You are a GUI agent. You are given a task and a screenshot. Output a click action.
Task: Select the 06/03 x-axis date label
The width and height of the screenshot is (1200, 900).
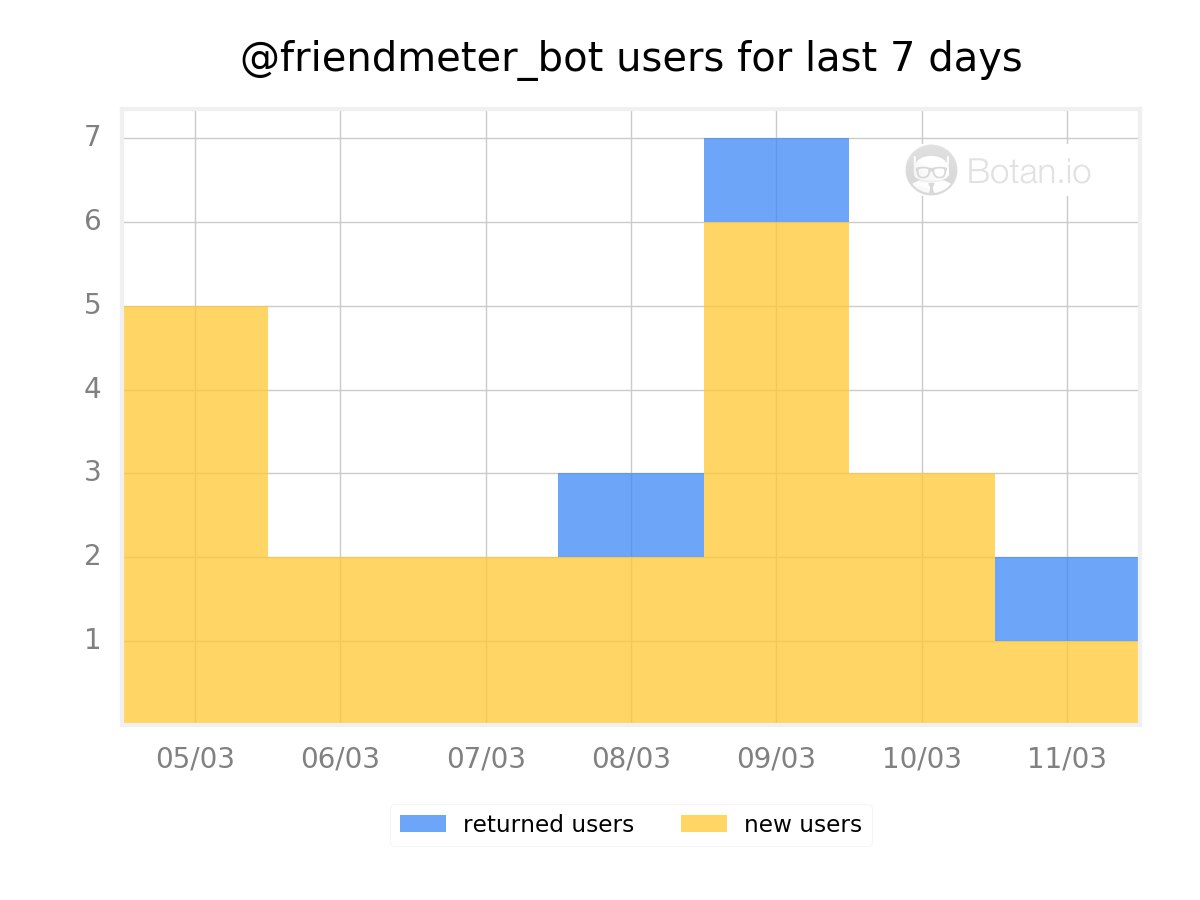(340, 758)
